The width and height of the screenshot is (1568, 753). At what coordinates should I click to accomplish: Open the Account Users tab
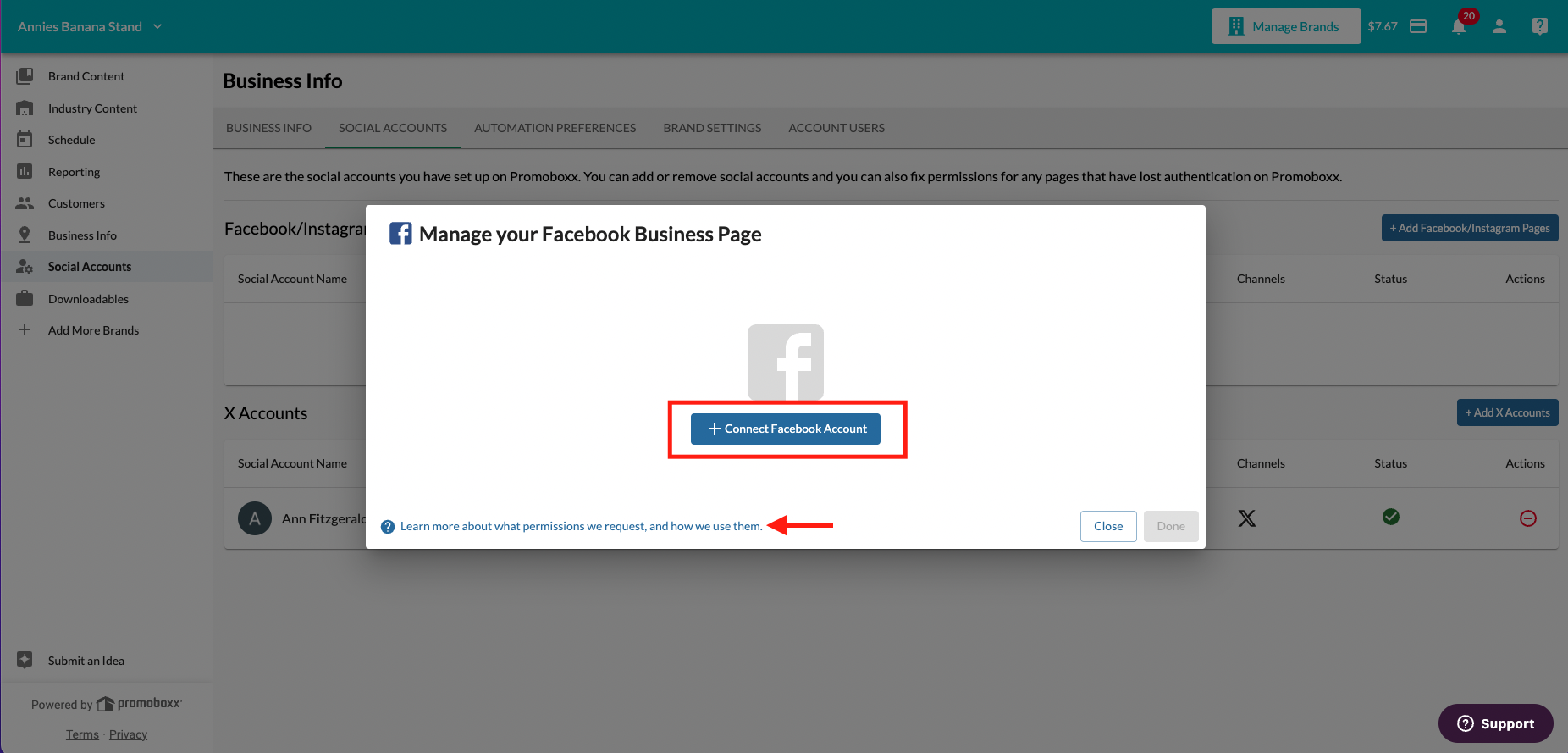836,128
